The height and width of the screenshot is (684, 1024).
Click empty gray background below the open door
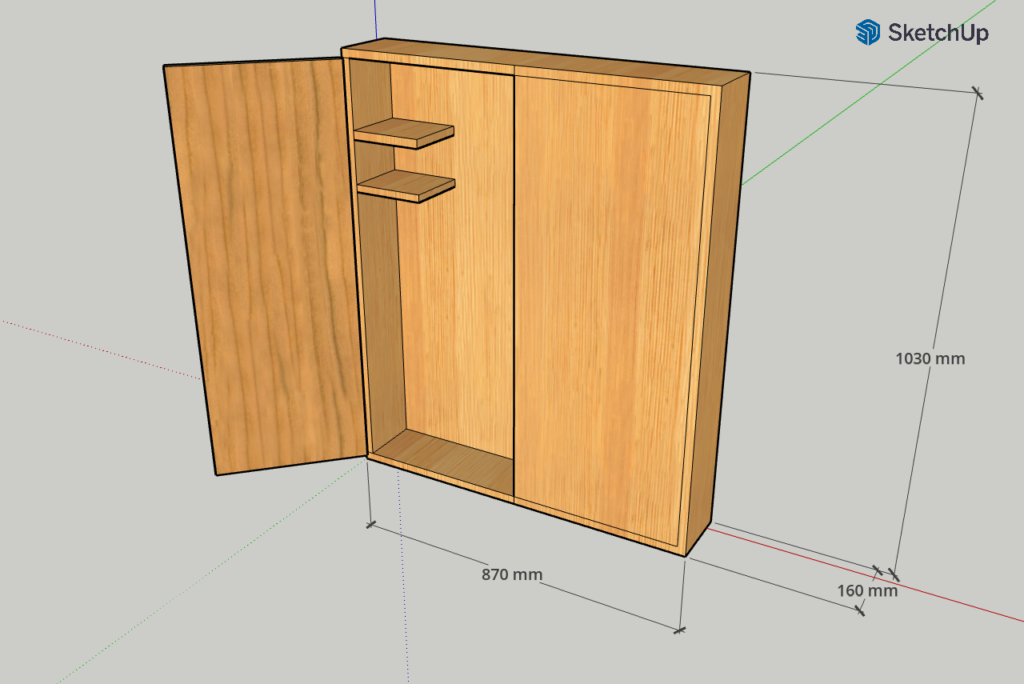pyautogui.click(x=250, y=560)
